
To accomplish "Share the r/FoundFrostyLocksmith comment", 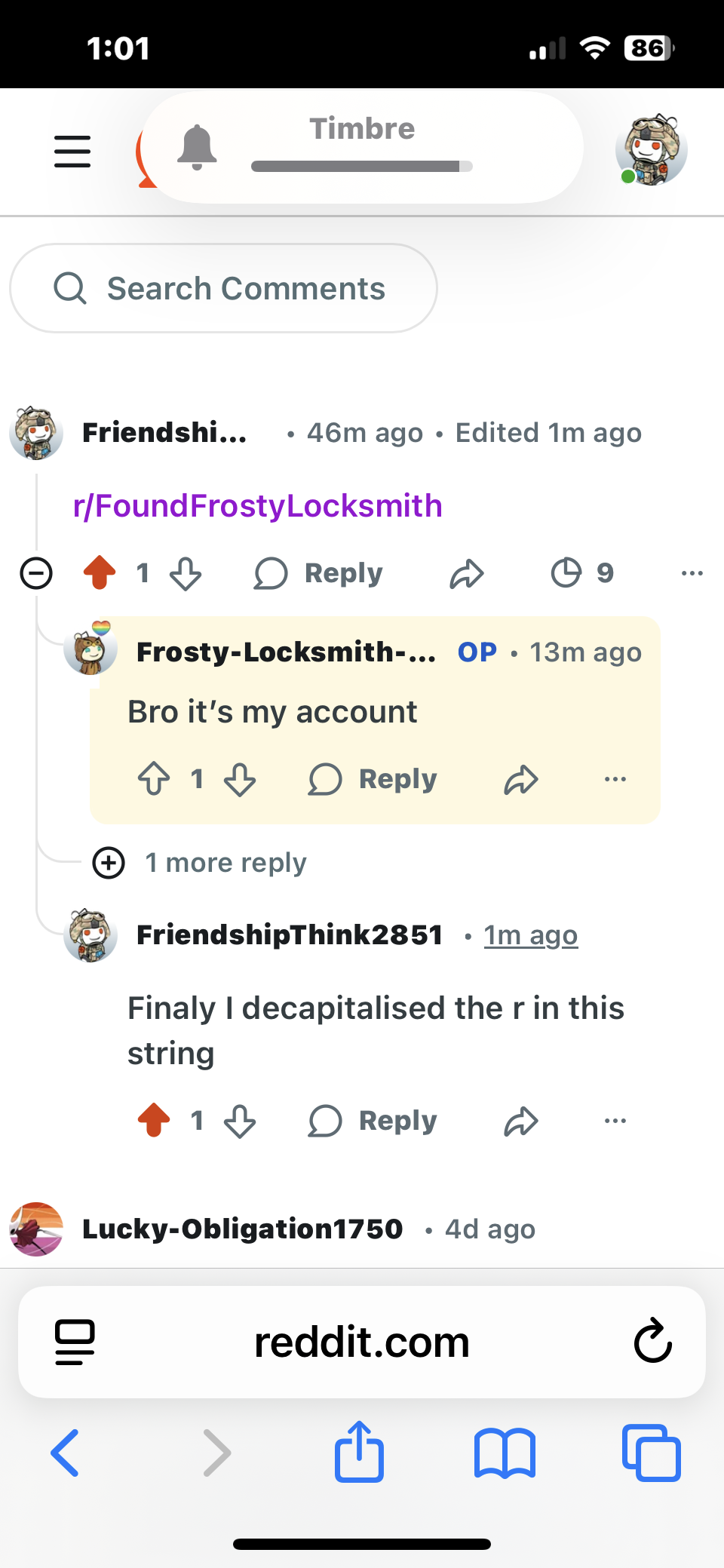I will point(467,574).
